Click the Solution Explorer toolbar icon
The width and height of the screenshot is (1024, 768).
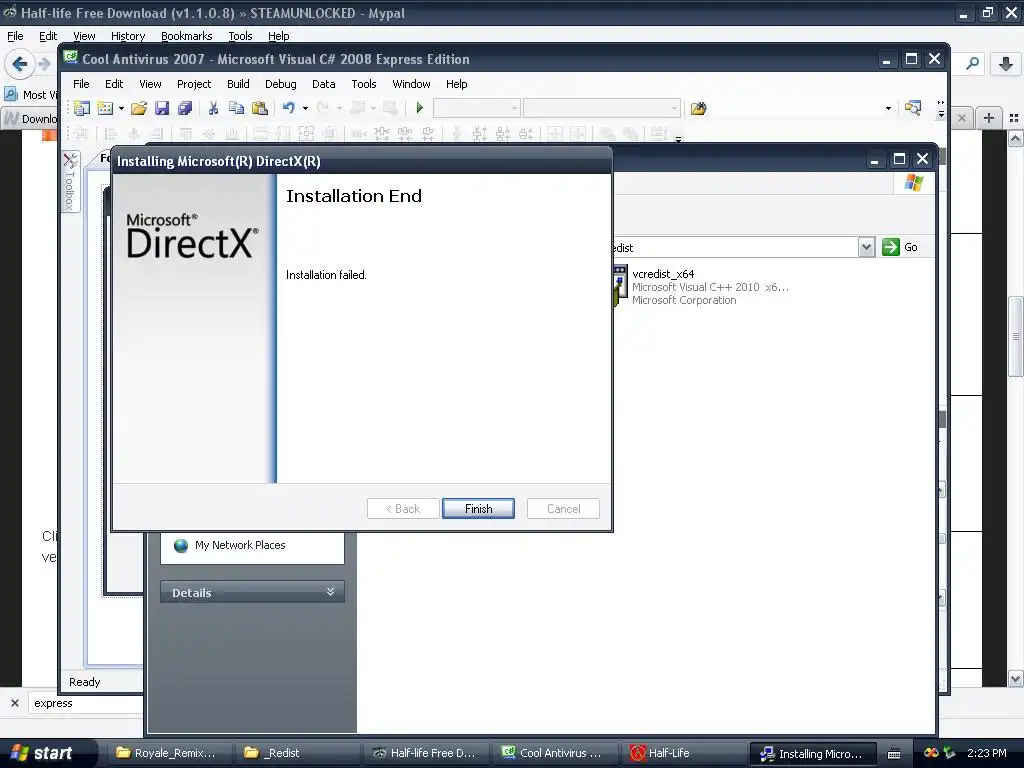pyautogui.click(x=913, y=108)
